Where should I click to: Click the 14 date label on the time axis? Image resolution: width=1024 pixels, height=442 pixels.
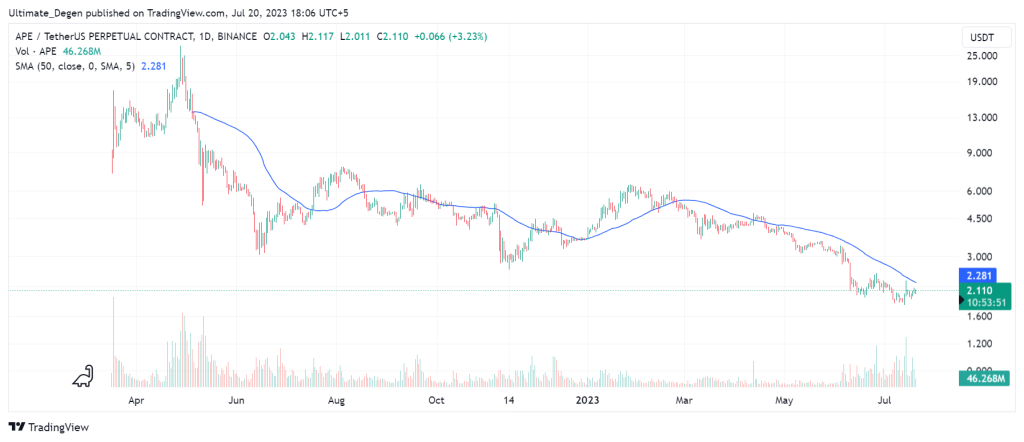click(509, 400)
